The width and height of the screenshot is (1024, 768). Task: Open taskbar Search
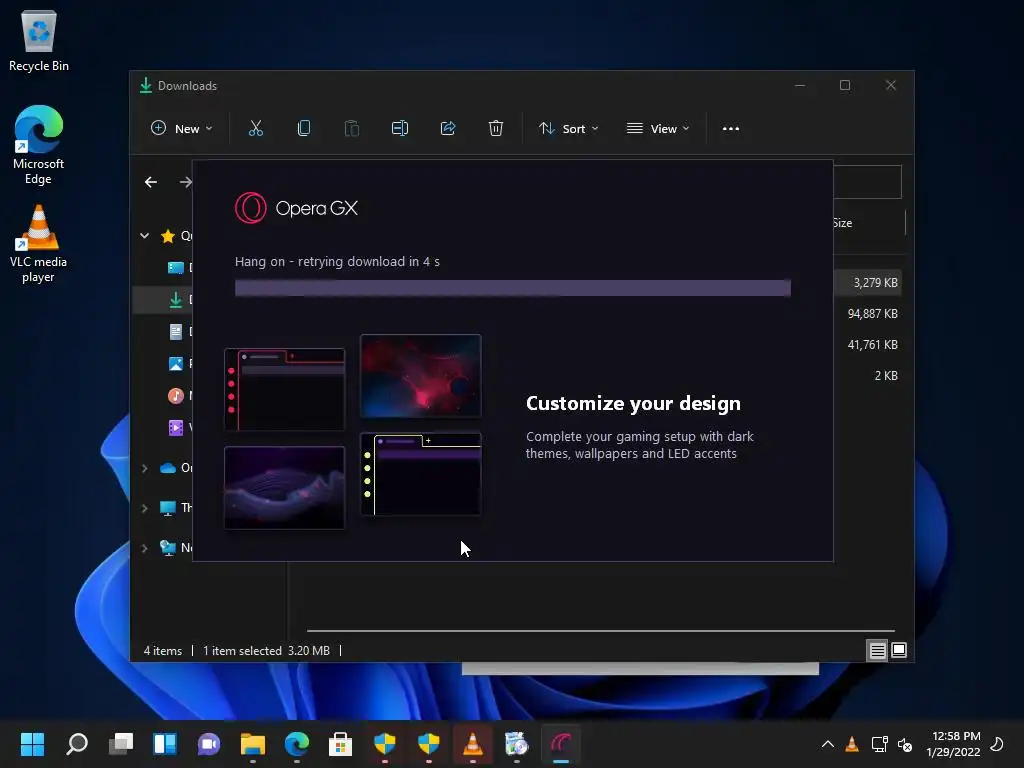pyautogui.click(x=77, y=744)
